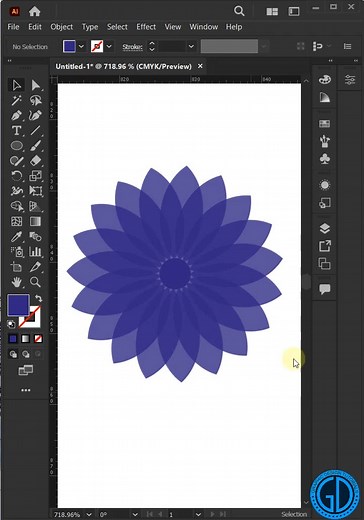364x520 pixels.
Task: Open the Edit menu
Action: pyautogui.click(x=35, y=27)
